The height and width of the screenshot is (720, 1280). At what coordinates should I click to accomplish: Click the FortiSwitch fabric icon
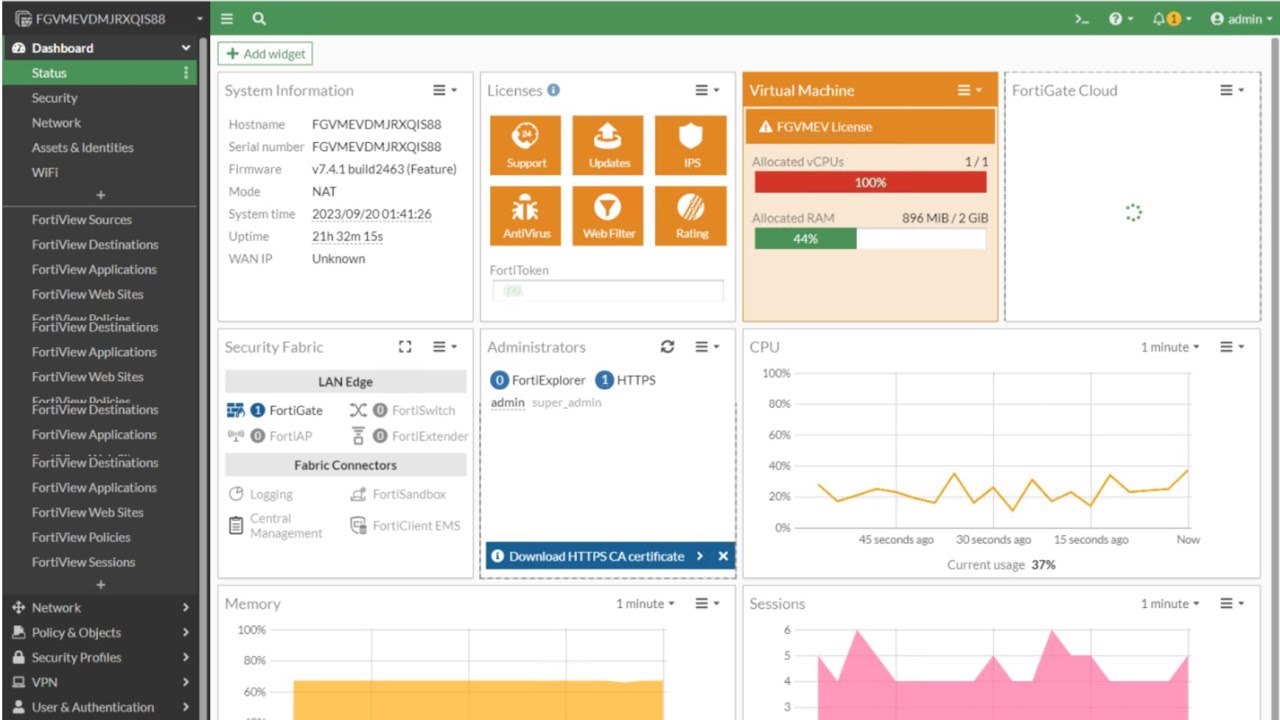coord(358,410)
